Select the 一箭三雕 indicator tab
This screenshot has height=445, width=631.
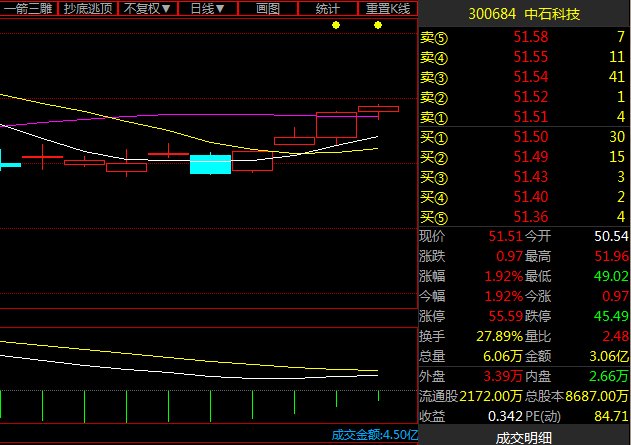click(x=28, y=8)
